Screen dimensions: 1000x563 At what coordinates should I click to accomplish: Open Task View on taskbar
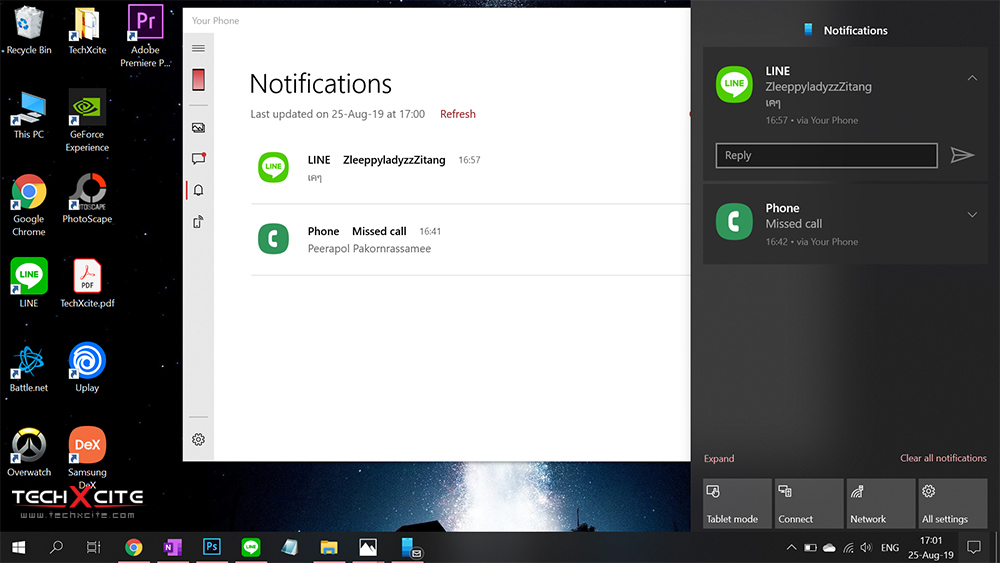coord(94,547)
